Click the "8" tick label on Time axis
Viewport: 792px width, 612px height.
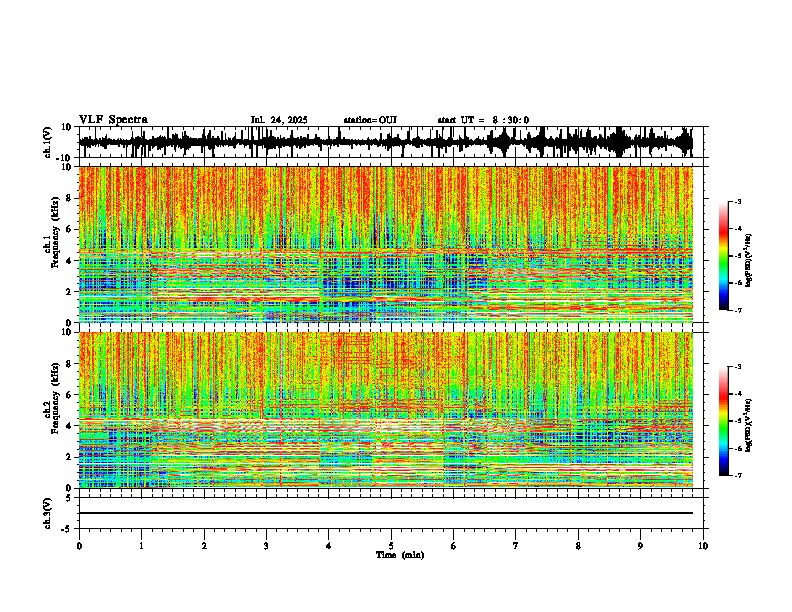pyautogui.click(x=578, y=546)
